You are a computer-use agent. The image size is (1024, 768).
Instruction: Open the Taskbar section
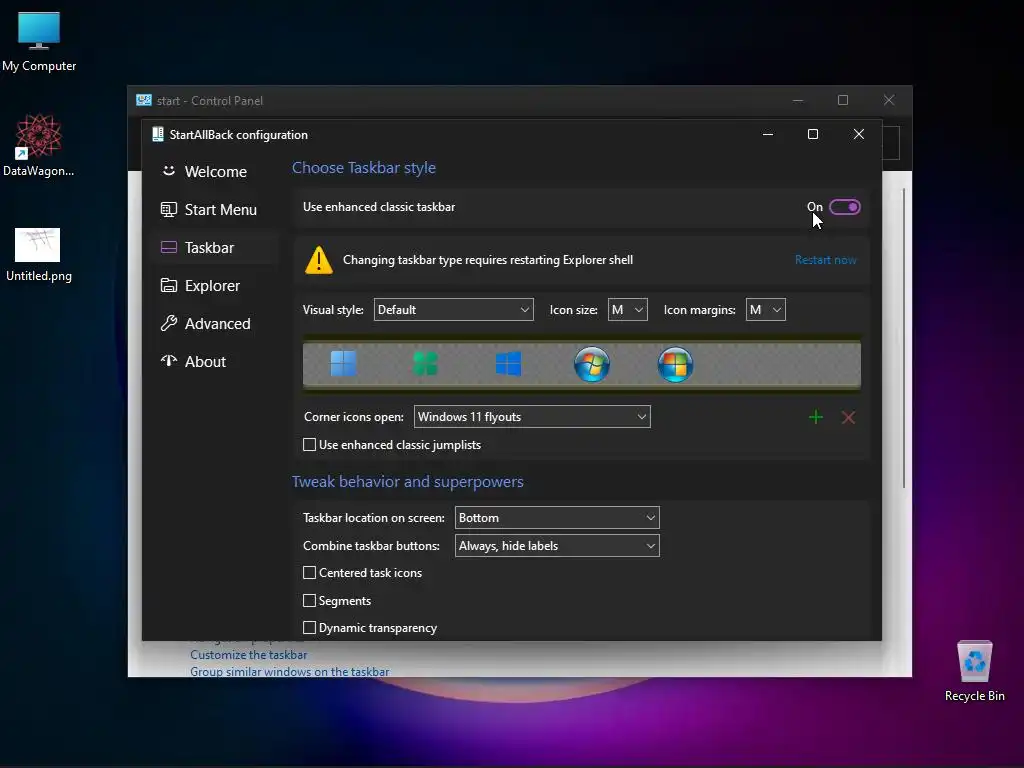[216, 248]
